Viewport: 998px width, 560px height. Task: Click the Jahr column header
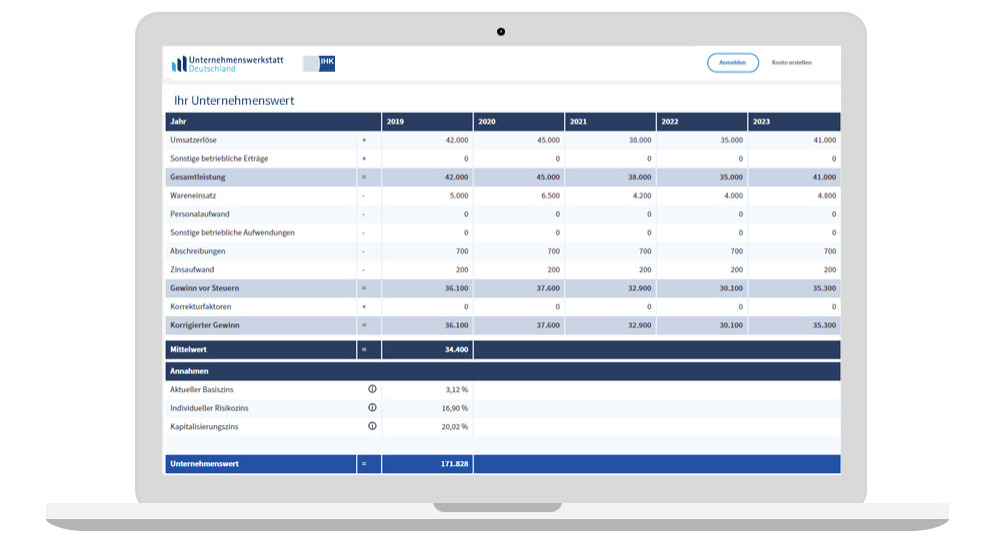(260, 122)
